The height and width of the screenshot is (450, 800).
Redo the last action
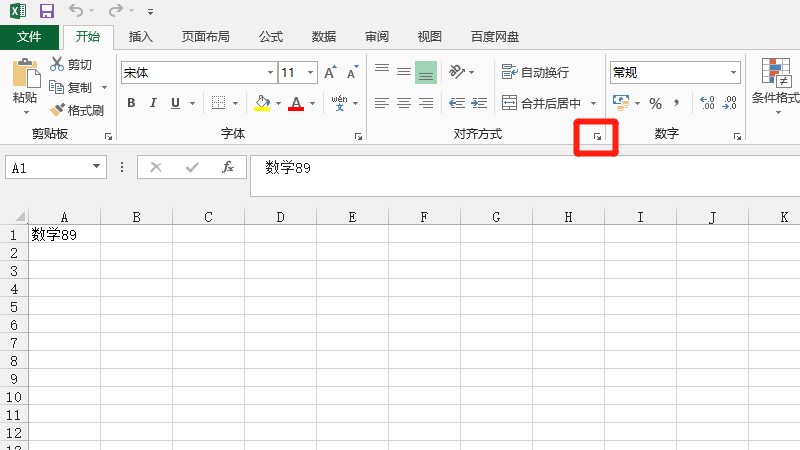(x=116, y=11)
